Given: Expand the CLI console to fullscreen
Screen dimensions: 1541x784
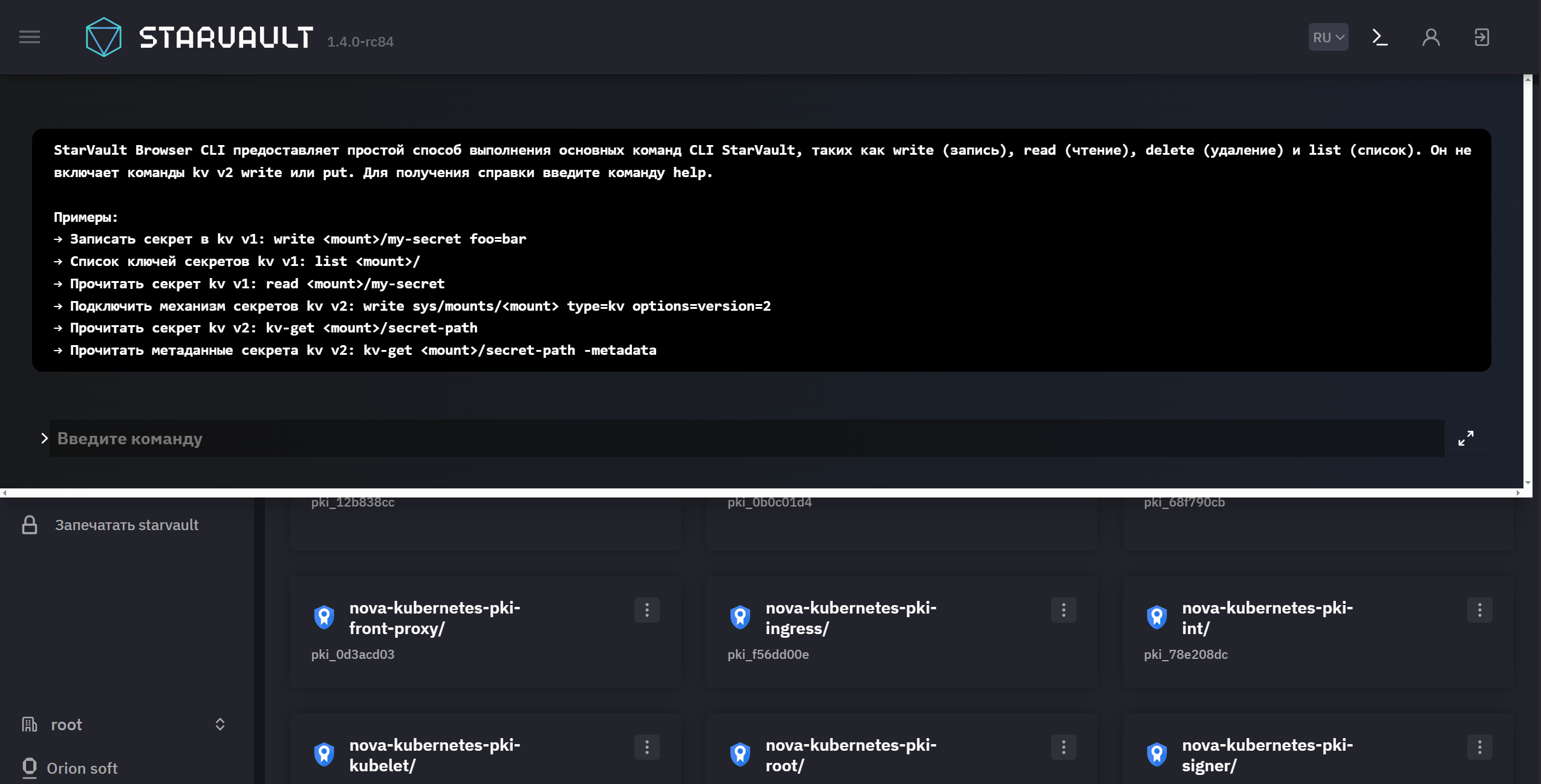Looking at the screenshot, I should coord(1465,438).
